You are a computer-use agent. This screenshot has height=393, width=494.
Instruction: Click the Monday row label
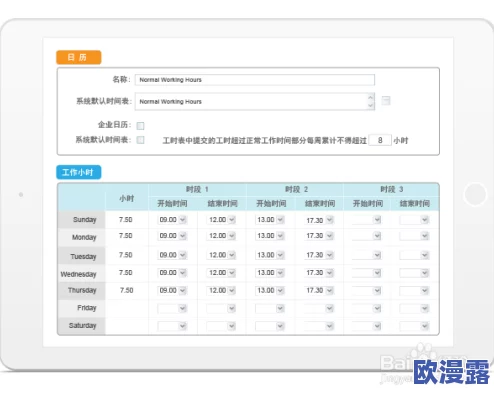coord(84,237)
